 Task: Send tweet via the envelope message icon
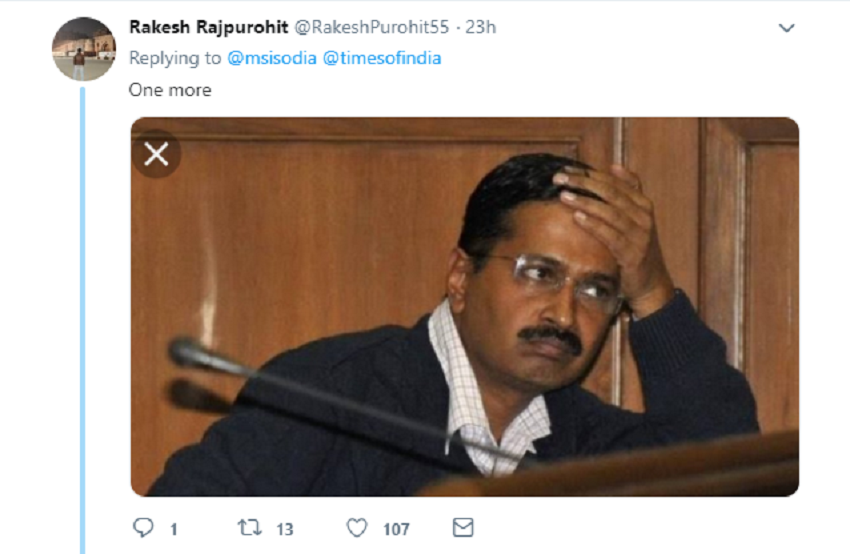462,527
